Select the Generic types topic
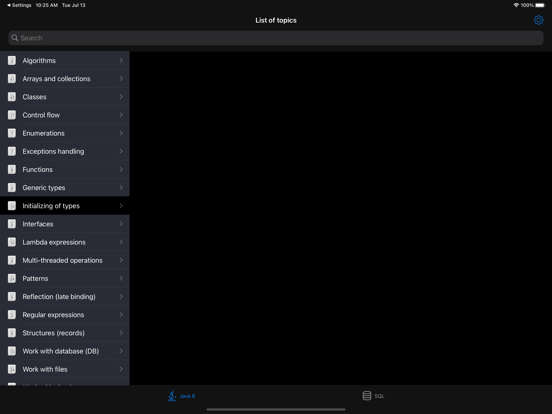This screenshot has height=414, width=552. pyautogui.click(x=65, y=188)
